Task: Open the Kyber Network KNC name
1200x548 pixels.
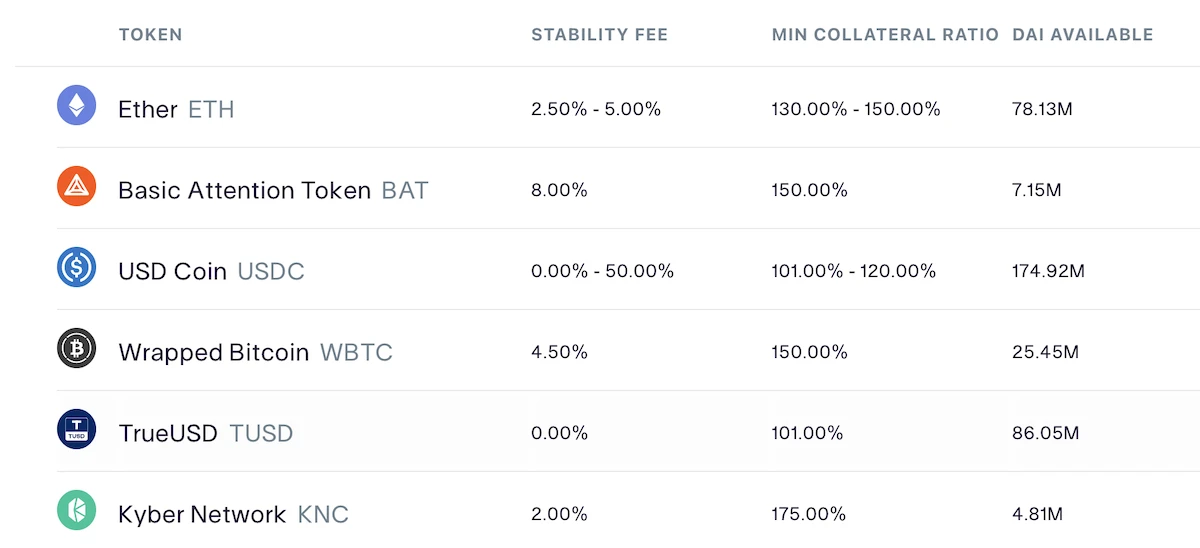Action: pos(233,514)
